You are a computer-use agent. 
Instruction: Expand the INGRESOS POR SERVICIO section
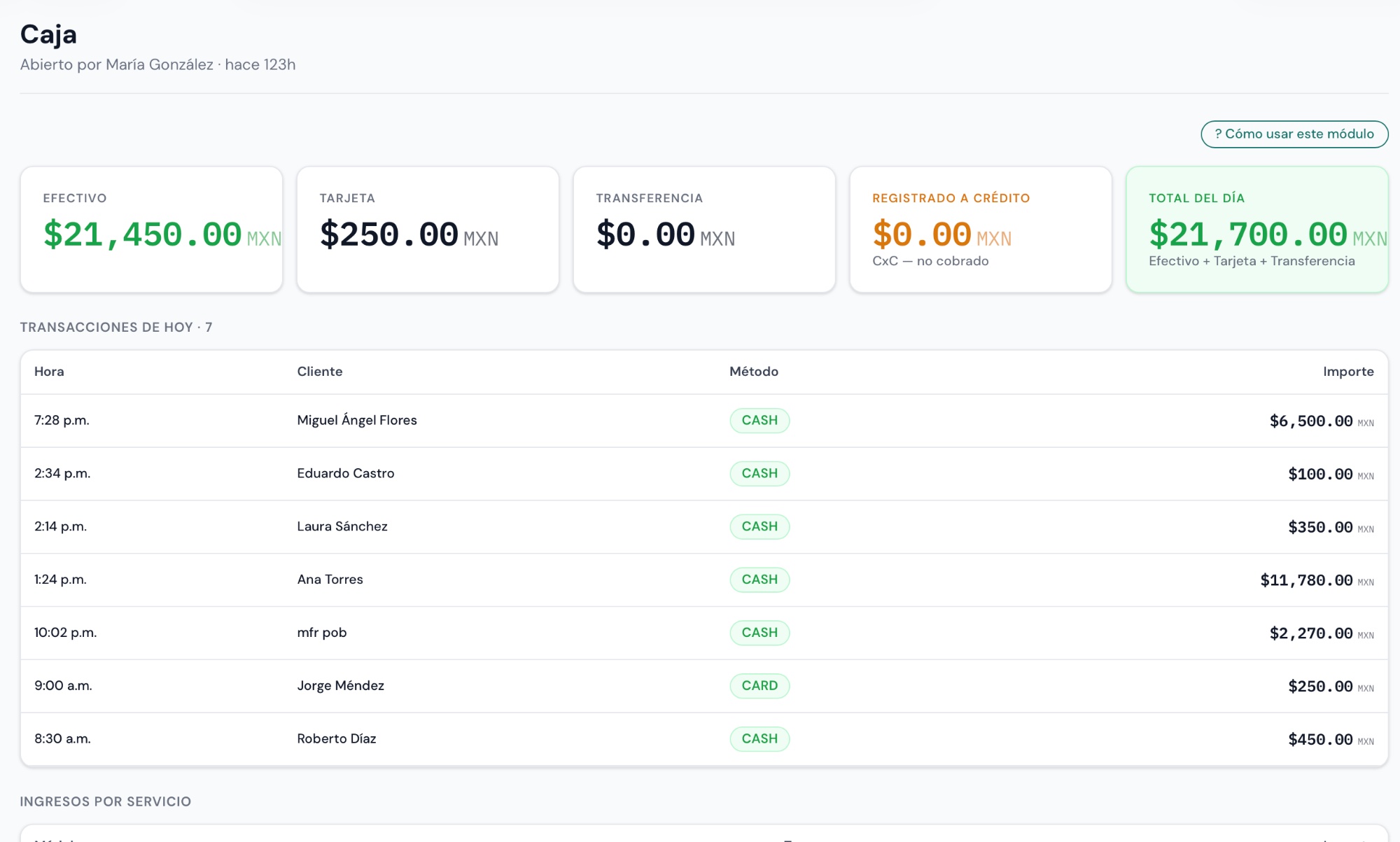tap(106, 801)
